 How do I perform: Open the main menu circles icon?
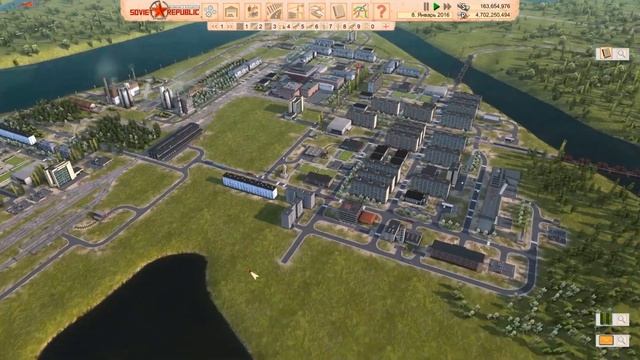click(x=210, y=11)
